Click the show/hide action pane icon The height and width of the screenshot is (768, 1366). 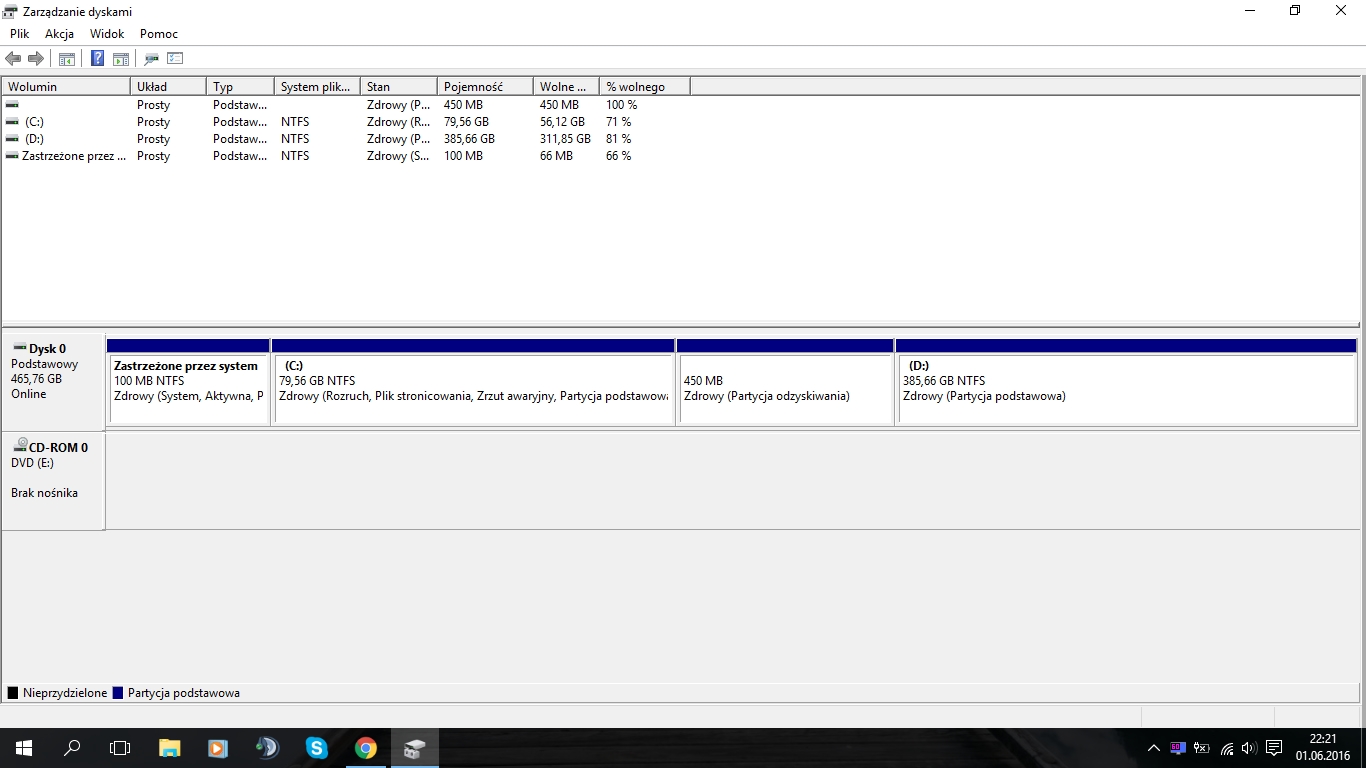pyautogui.click(x=121, y=59)
